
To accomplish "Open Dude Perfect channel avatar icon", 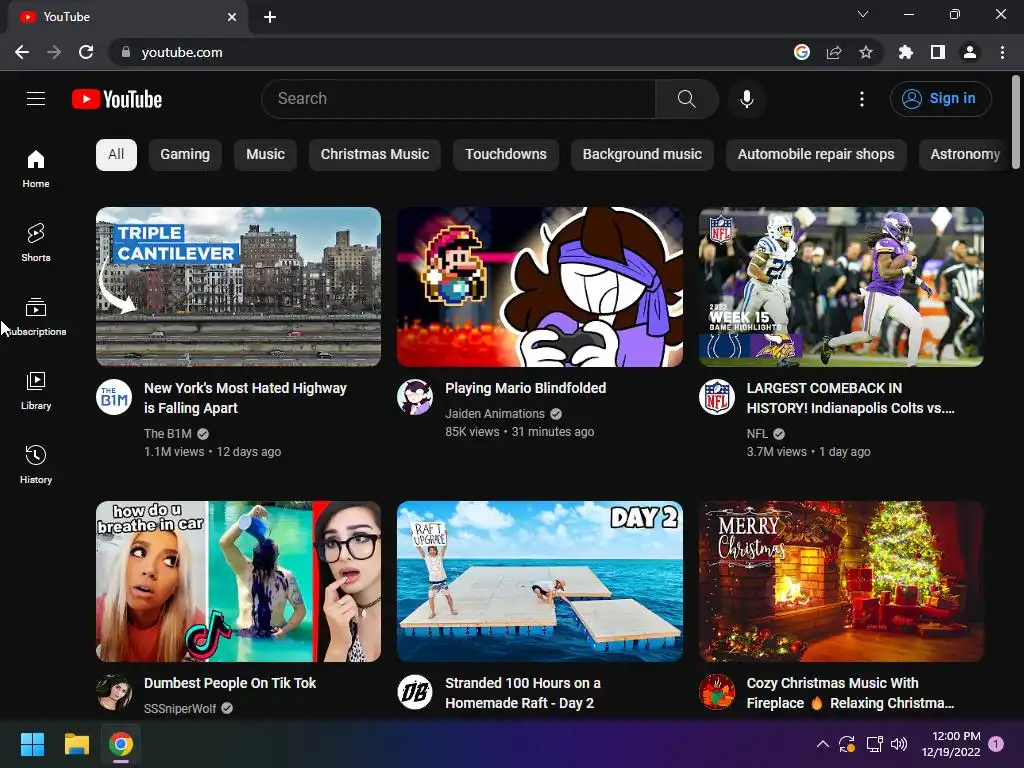I will click(415, 692).
